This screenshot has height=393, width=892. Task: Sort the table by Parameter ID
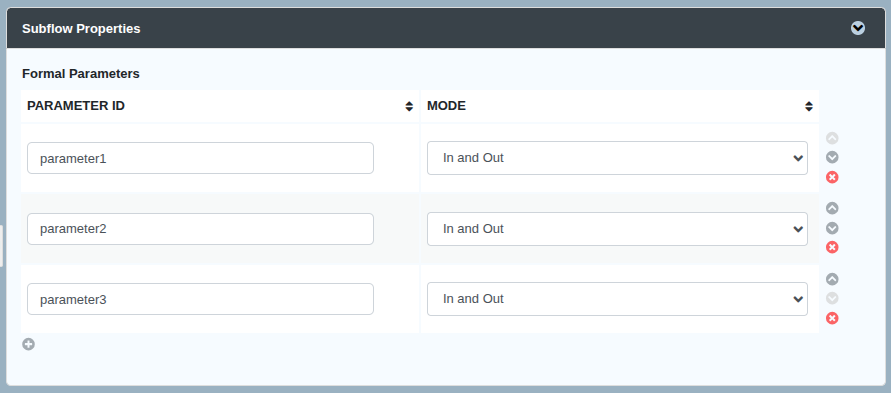[x=408, y=106]
